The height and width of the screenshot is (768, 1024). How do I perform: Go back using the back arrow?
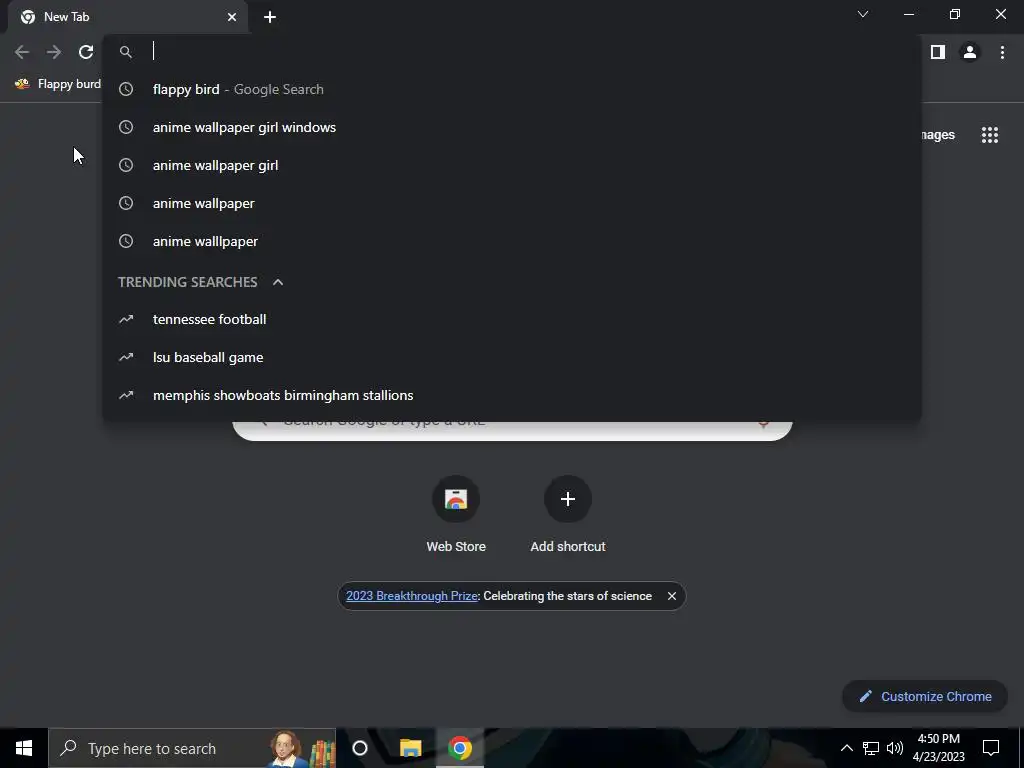22,52
